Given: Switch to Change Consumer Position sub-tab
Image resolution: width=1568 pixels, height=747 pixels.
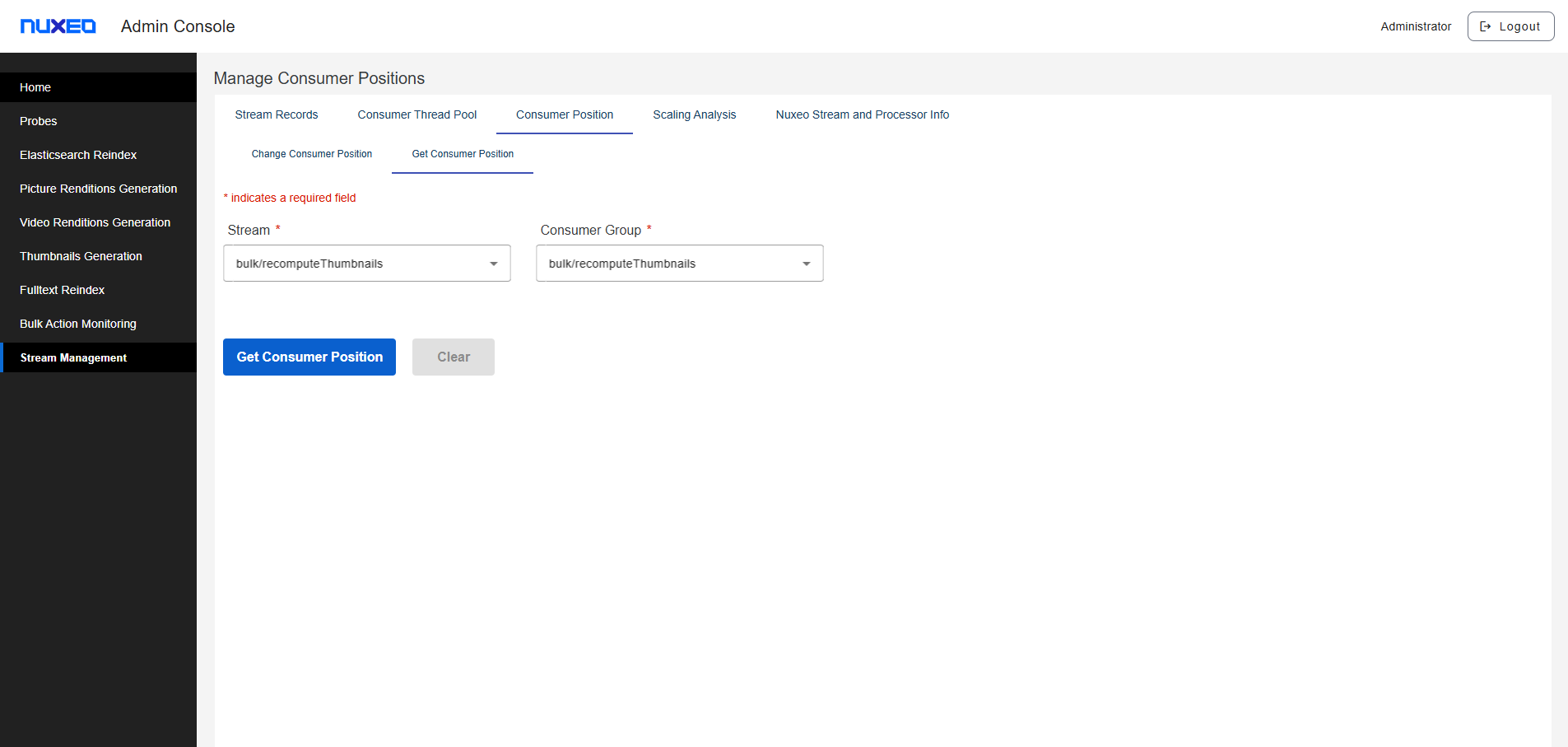Looking at the screenshot, I should pos(311,154).
